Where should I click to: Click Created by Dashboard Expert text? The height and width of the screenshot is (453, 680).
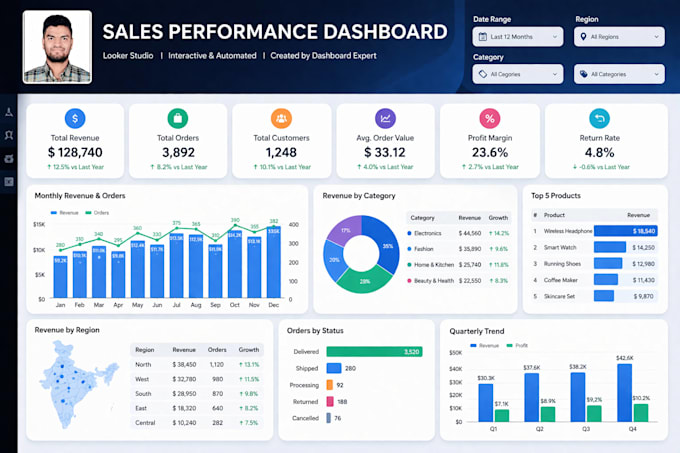point(323,55)
